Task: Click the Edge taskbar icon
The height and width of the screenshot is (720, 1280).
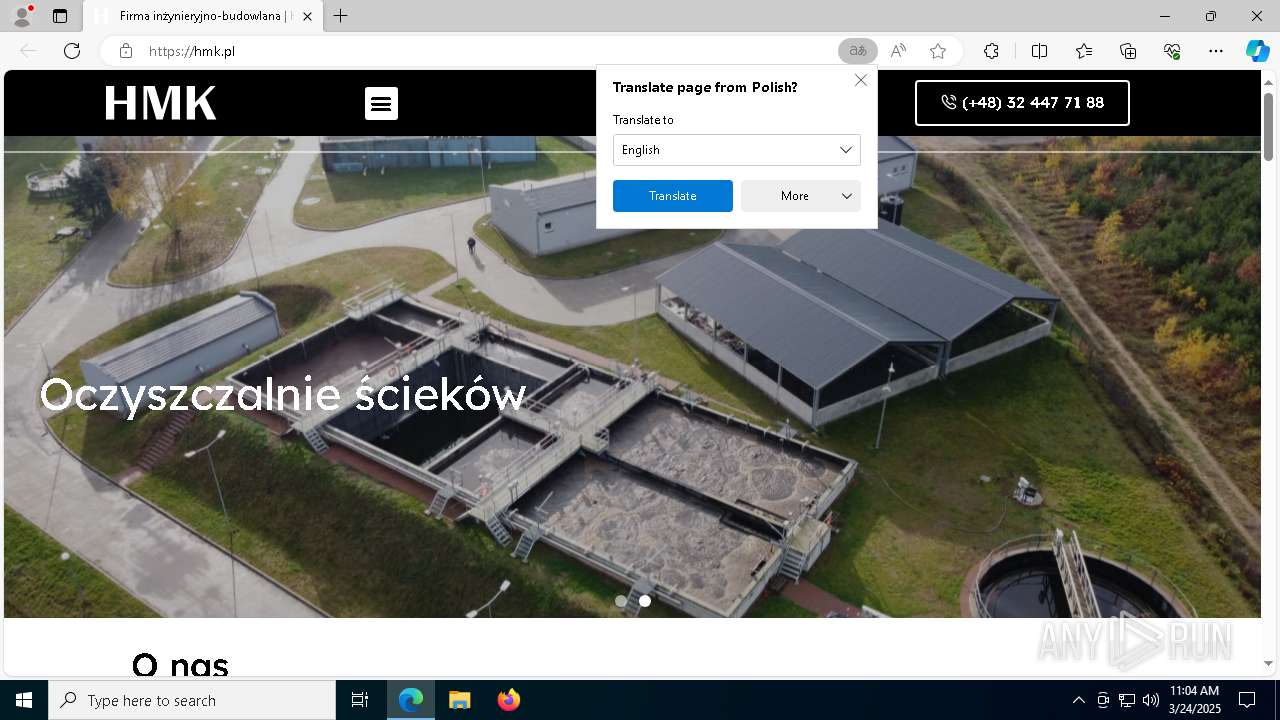Action: coord(411,700)
